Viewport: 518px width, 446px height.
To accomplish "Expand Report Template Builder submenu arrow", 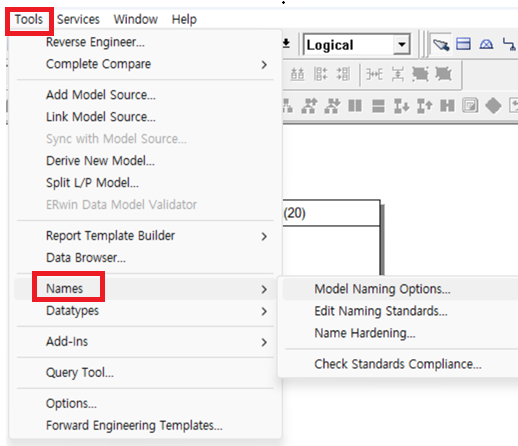I will click(x=264, y=236).
